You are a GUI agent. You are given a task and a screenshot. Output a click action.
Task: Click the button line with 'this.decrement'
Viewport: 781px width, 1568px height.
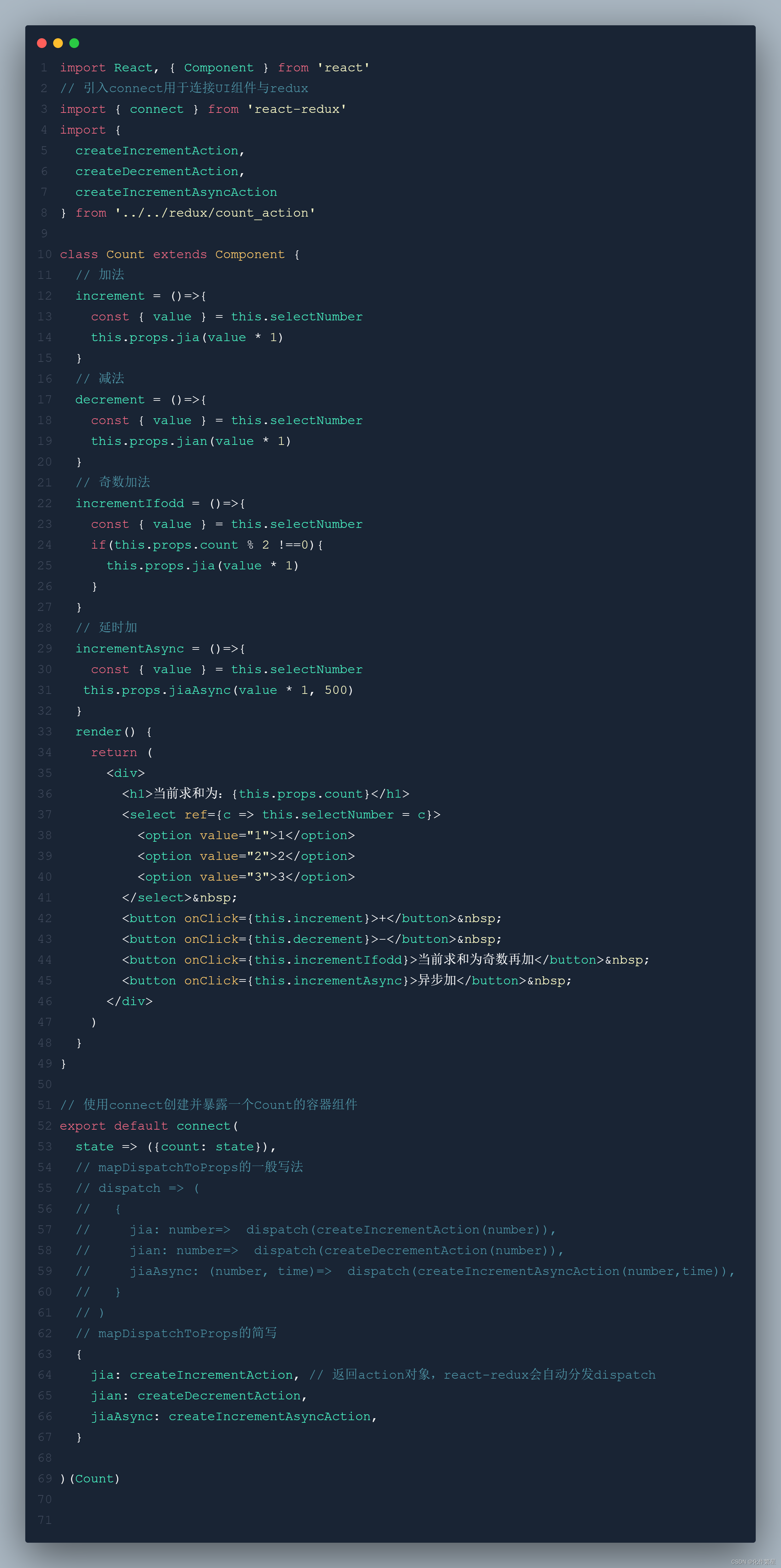click(x=311, y=939)
